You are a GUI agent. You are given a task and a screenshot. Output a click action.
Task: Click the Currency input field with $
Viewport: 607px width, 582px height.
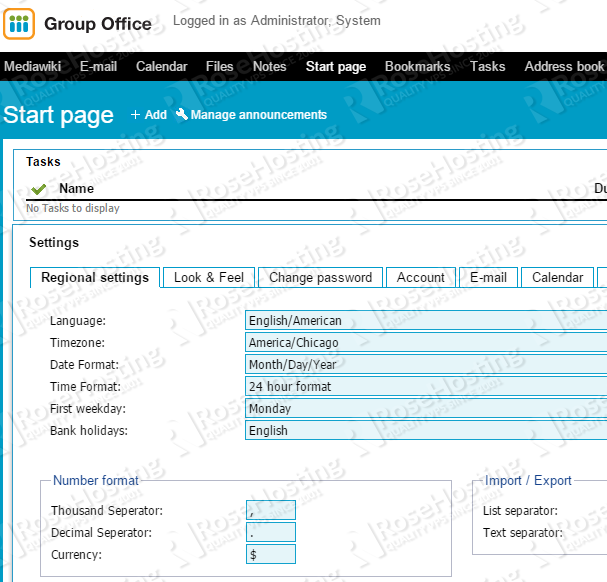pyautogui.click(x=271, y=554)
